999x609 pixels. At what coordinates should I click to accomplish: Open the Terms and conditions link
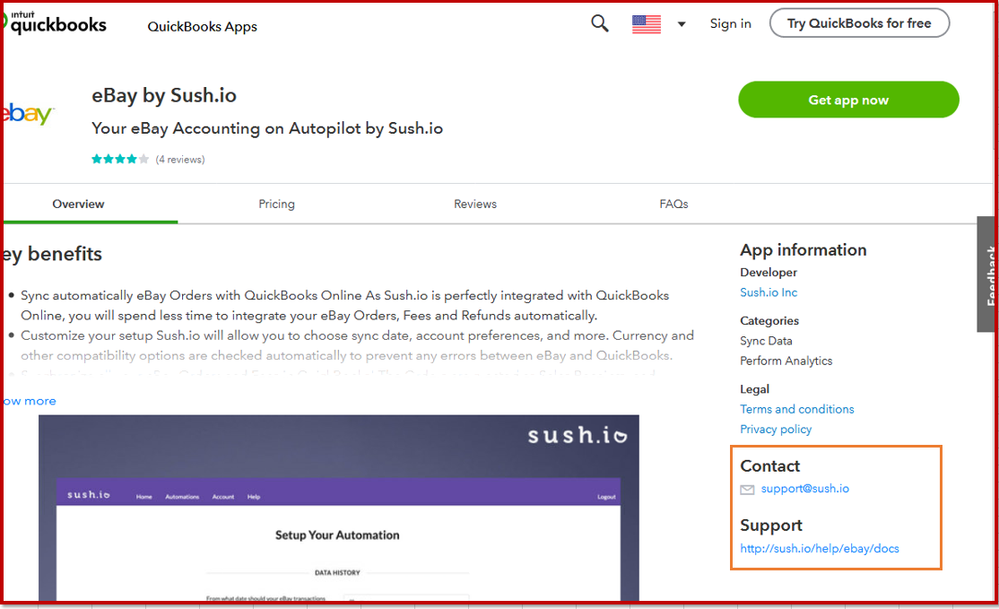tap(796, 408)
